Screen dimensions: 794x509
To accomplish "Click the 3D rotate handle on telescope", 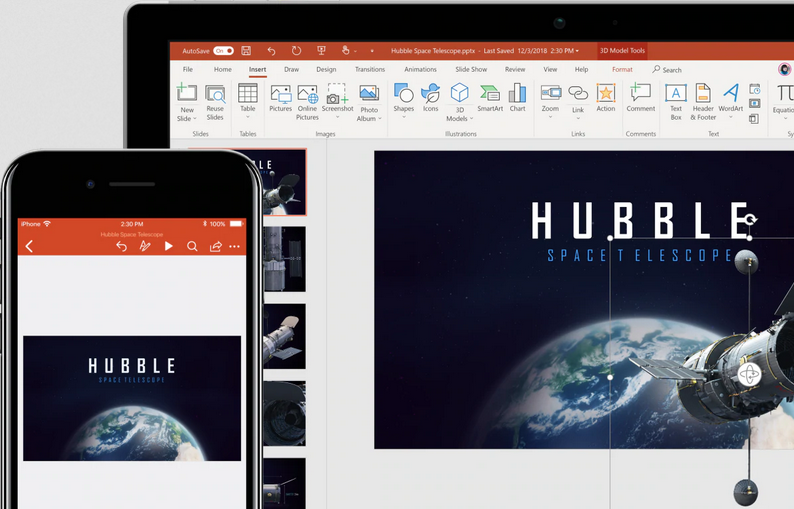I will [x=750, y=375].
